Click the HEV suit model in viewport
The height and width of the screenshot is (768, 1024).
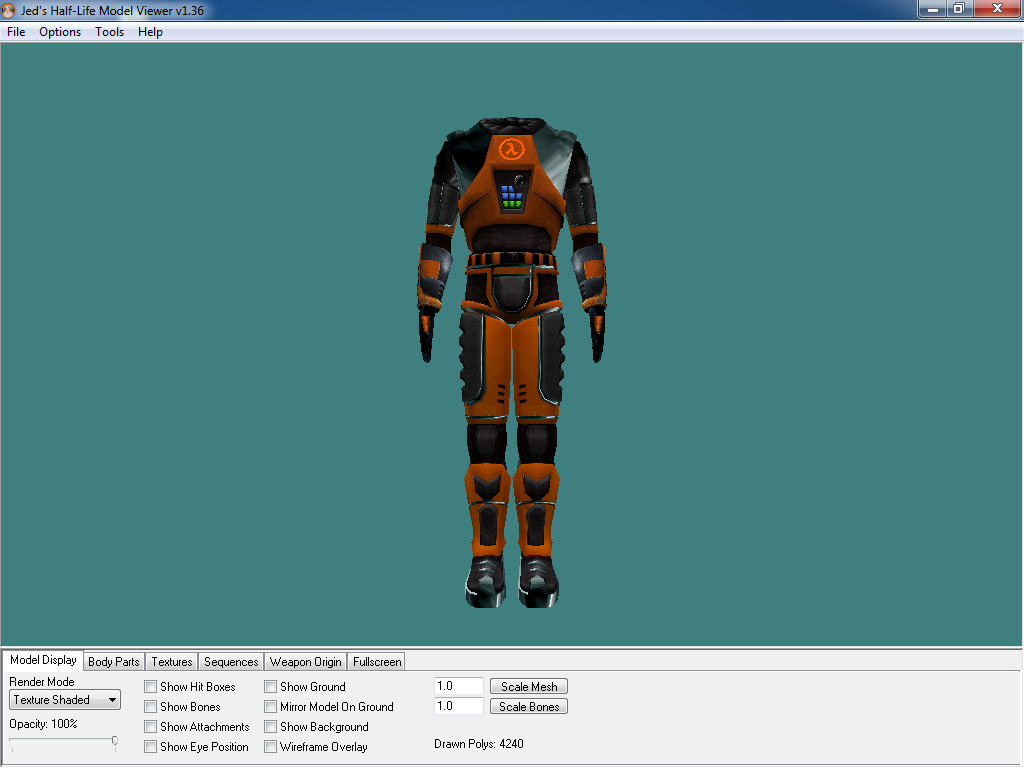click(513, 362)
